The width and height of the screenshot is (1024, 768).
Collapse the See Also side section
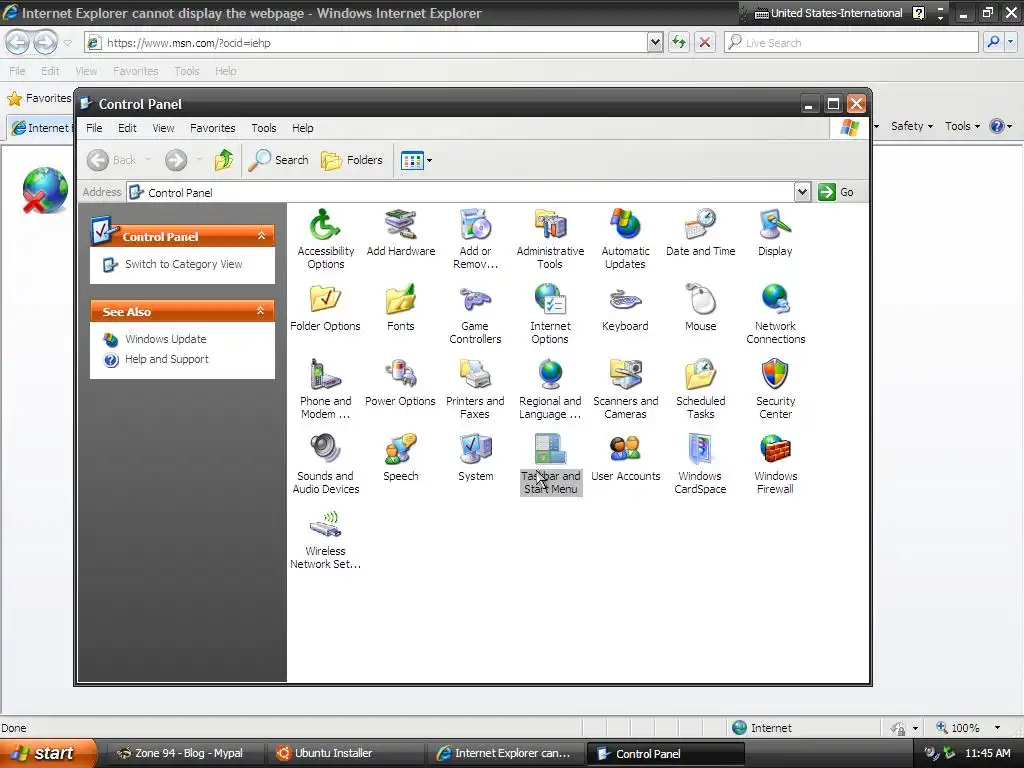[261, 311]
